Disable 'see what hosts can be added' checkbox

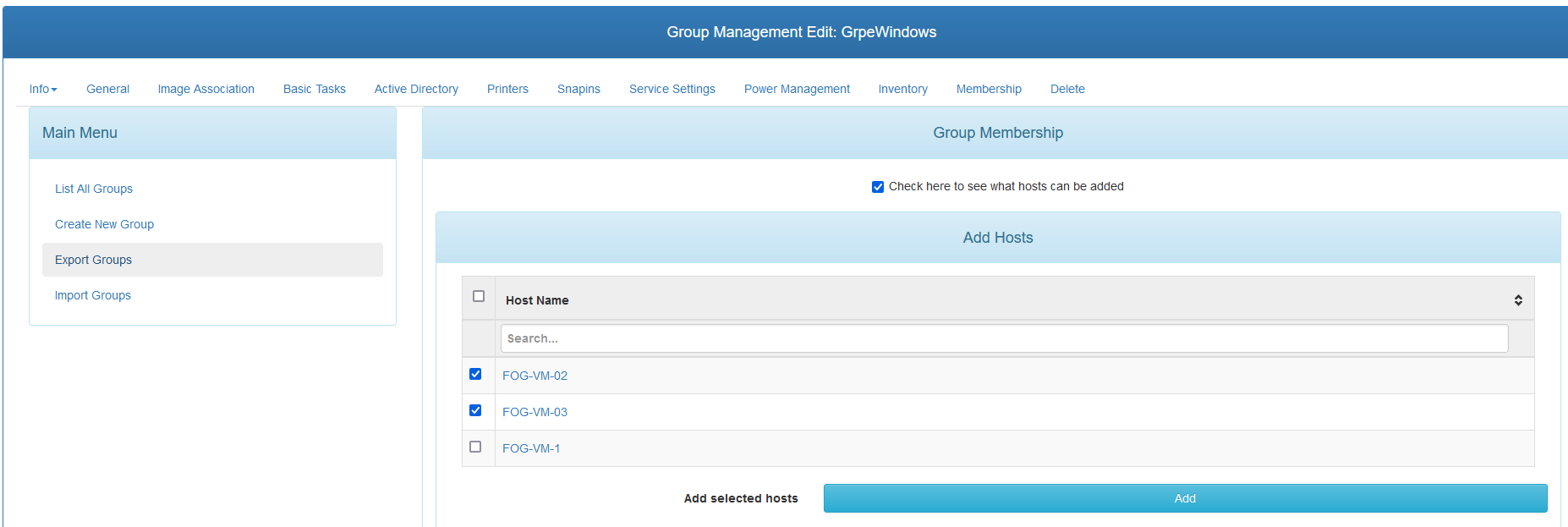click(x=878, y=187)
